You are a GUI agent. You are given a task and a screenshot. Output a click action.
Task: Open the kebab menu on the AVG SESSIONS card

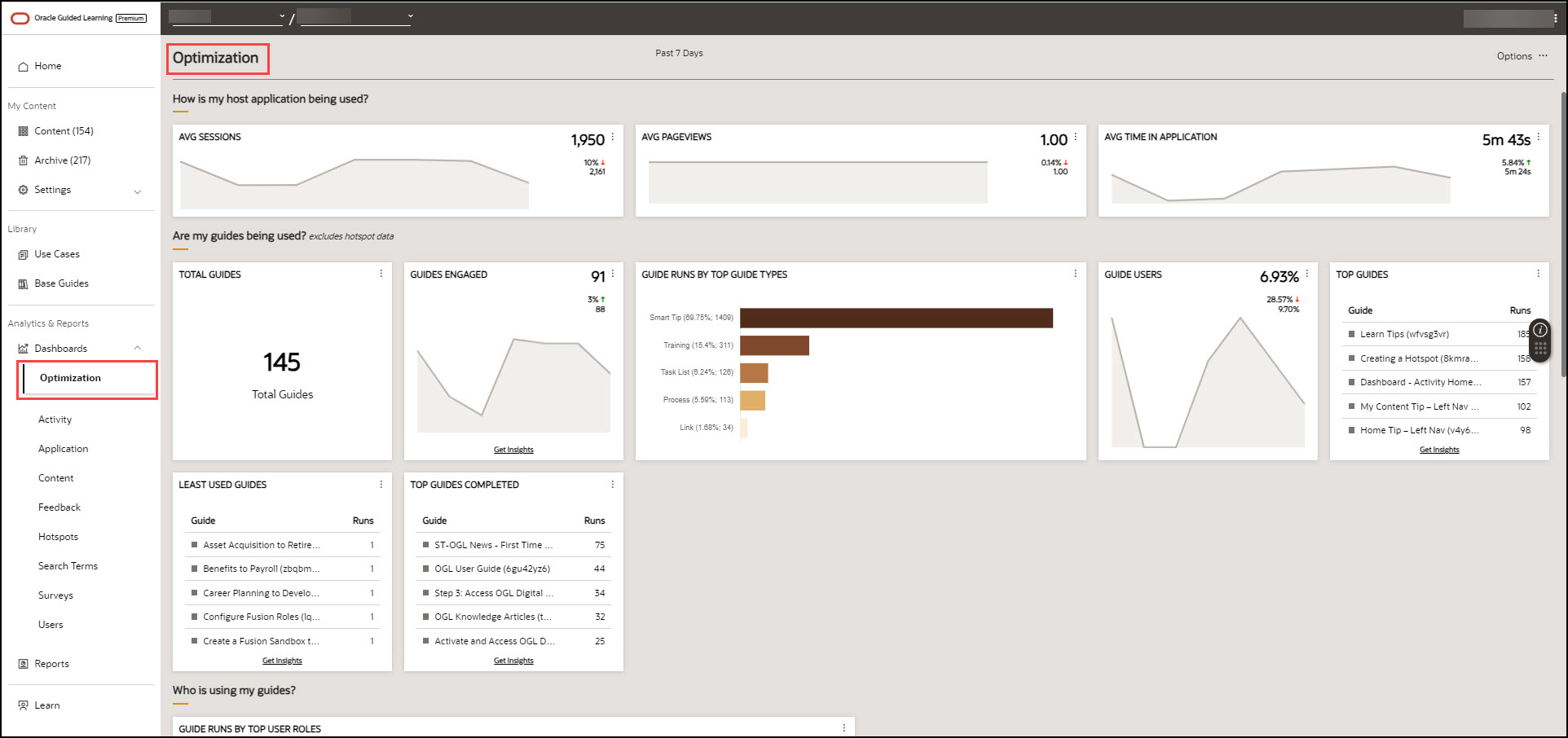[x=612, y=137]
